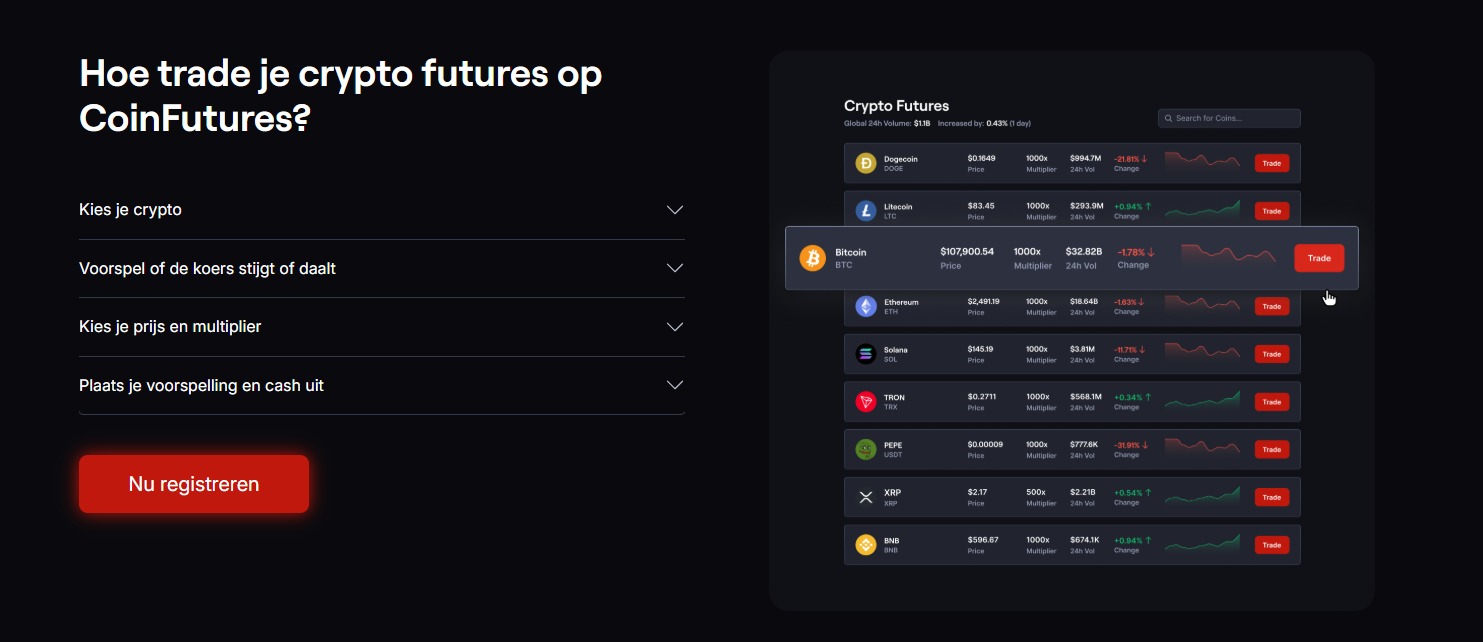1483x642 pixels.
Task: Select the Bitcoin logo in the highlighted row
Action: pyautogui.click(x=812, y=258)
